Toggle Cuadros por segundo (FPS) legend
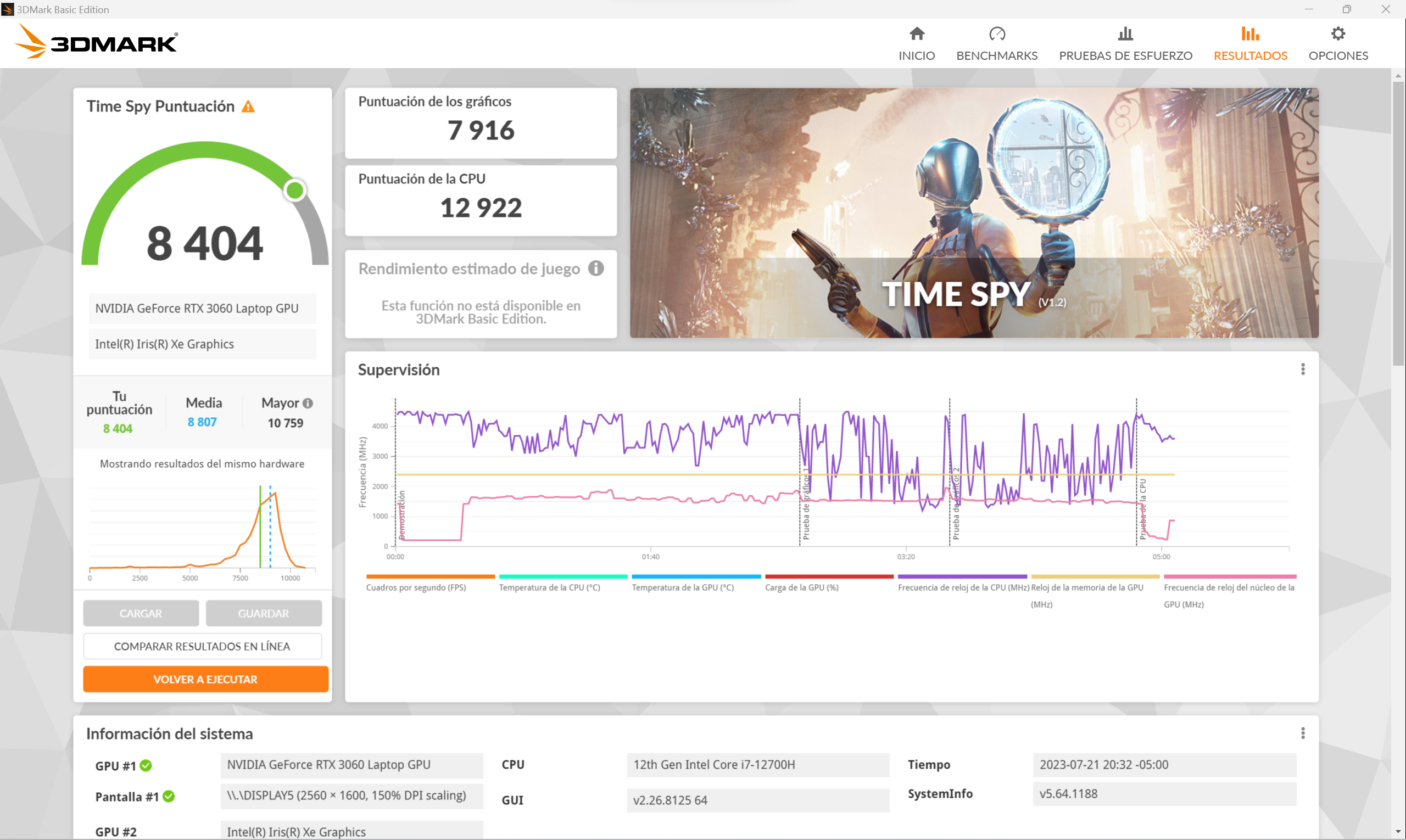Image resolution: width=1406 pixels, height=840 pixels. click(x=416, y=587)
